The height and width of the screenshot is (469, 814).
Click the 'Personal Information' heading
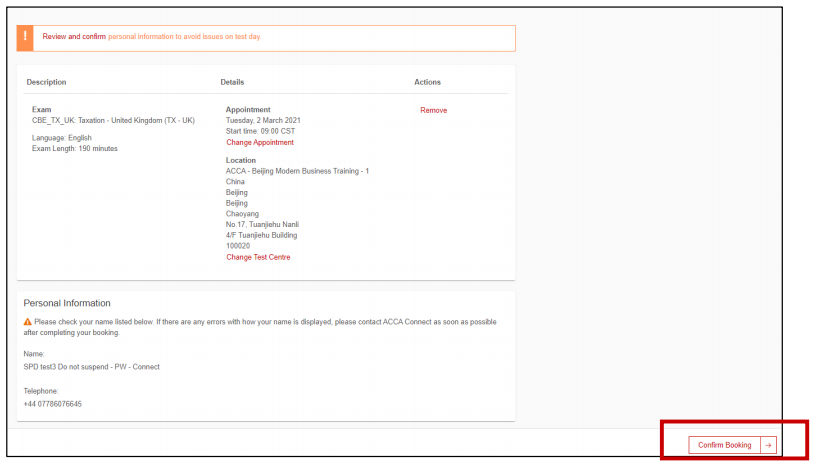tap(67, 303)
